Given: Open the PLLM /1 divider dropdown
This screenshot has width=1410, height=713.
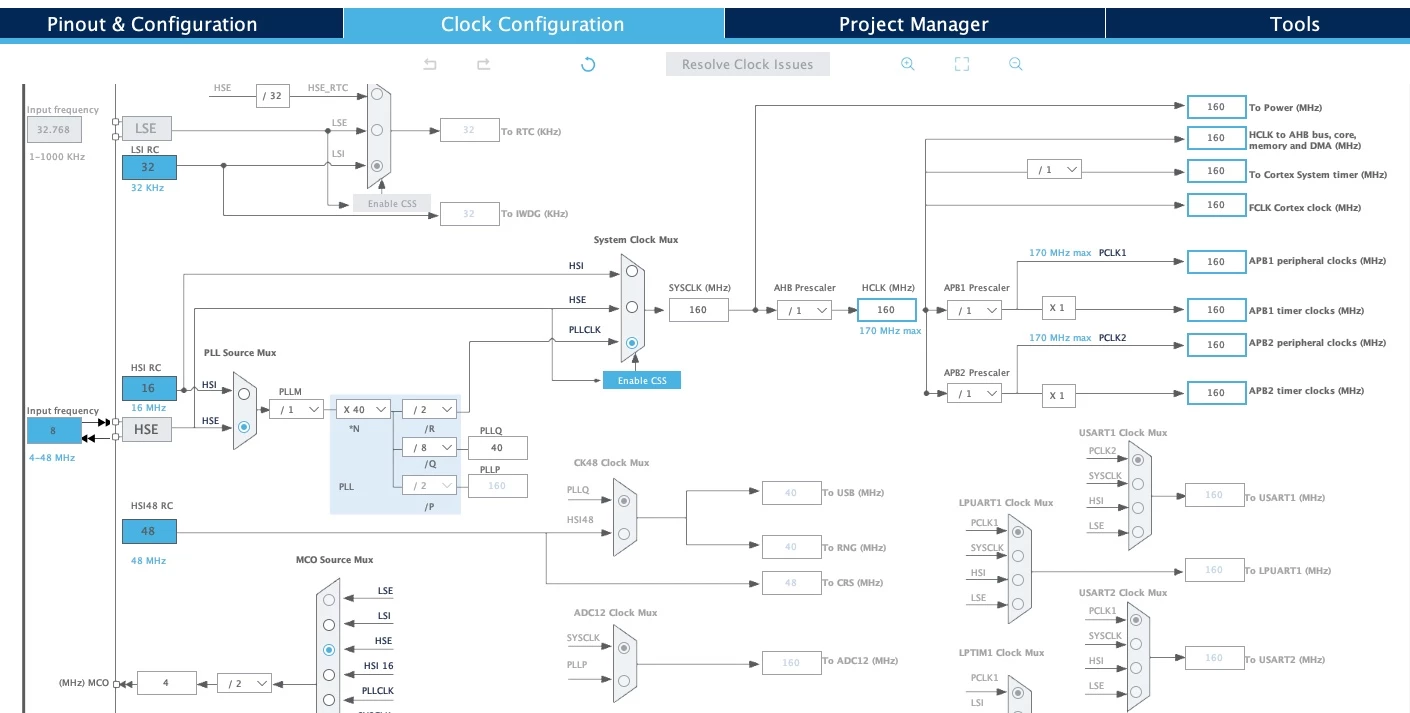Looking at the screenshot, I should [x=297, y=409].
